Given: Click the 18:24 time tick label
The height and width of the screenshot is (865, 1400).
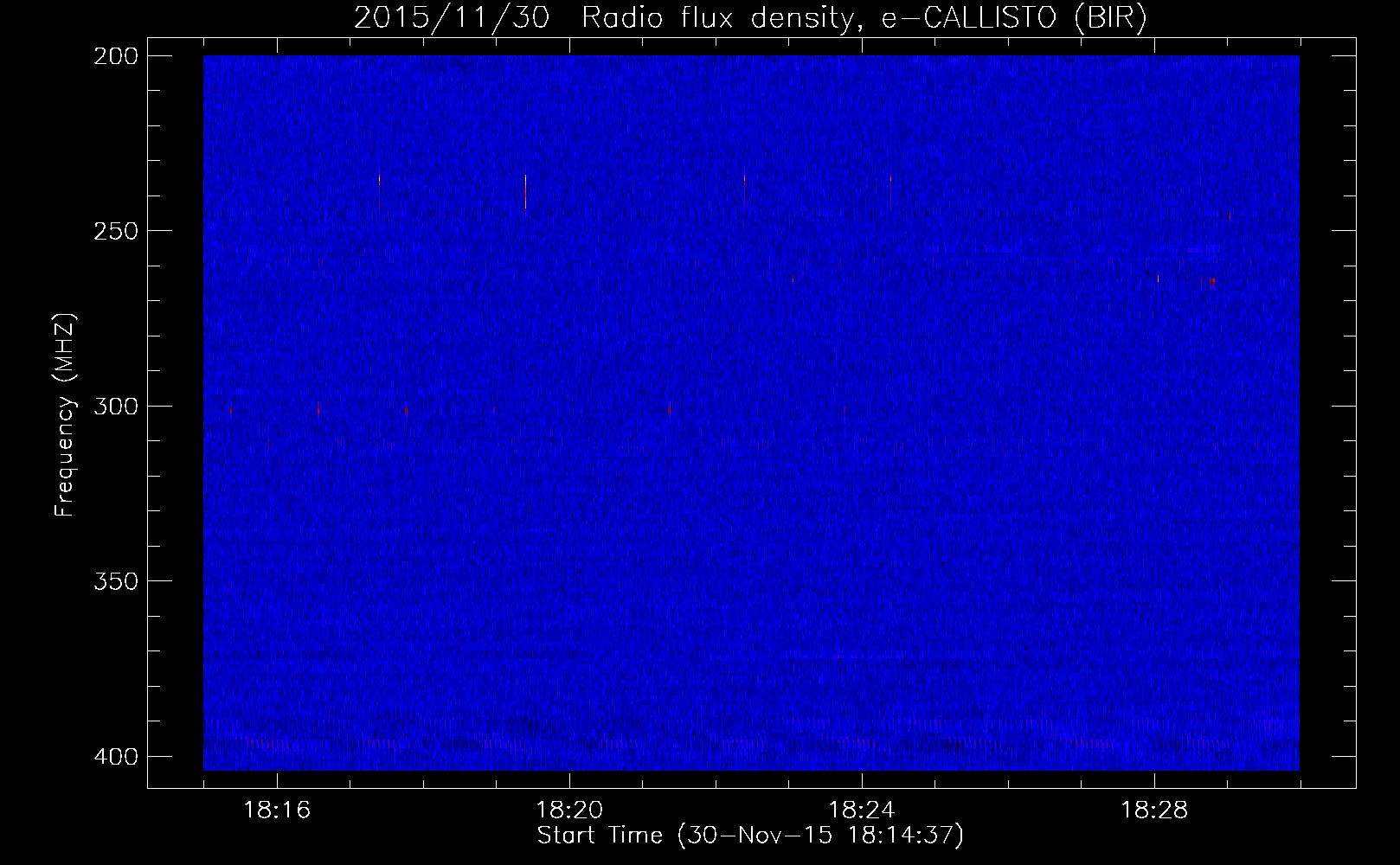Looking at the screenshot, I should tap(862, 811).
